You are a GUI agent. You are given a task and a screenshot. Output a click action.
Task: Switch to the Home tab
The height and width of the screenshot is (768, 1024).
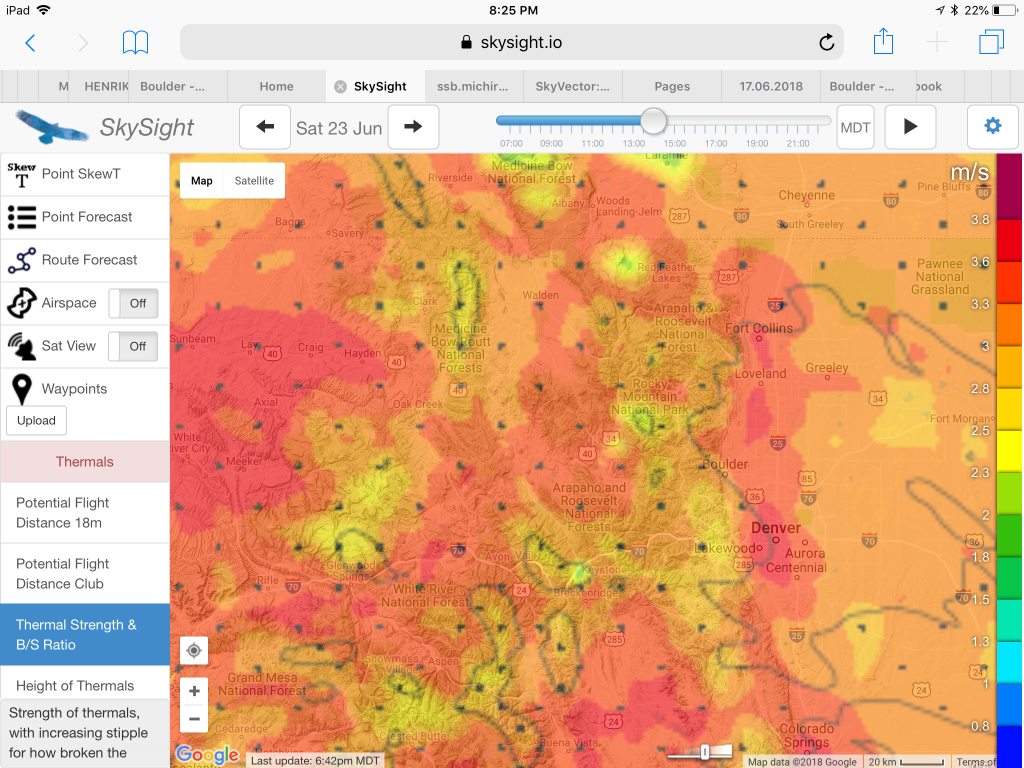pos(276,86)
